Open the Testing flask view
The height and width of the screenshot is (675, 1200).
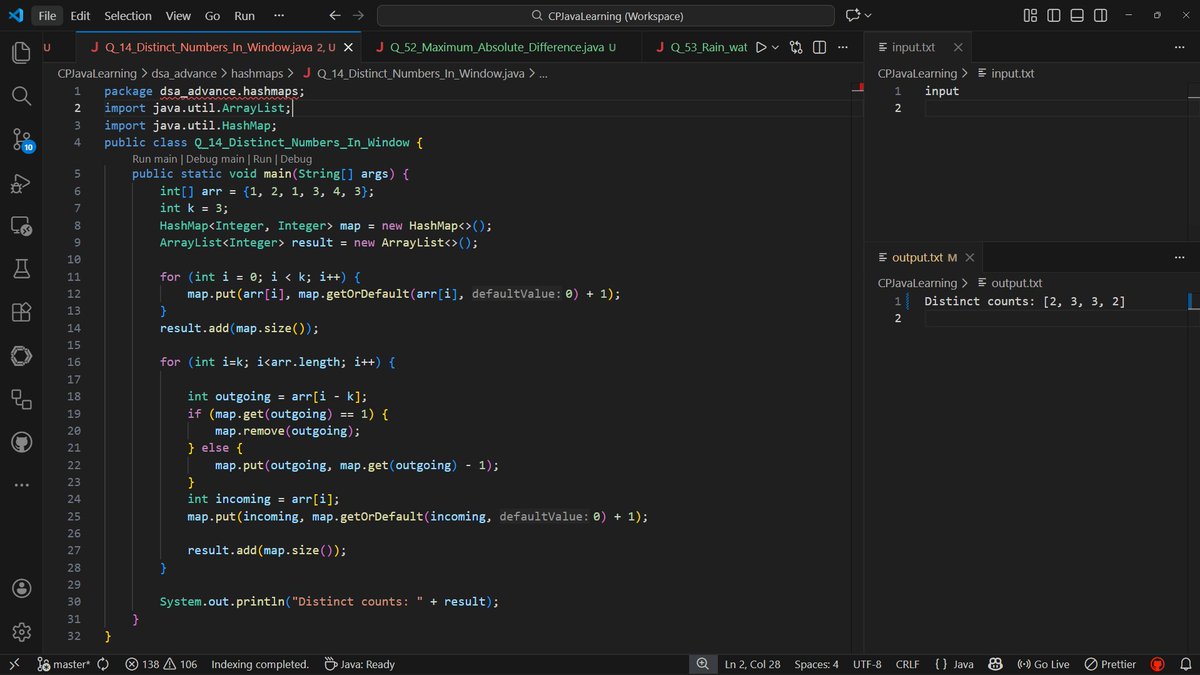point(22,269)
